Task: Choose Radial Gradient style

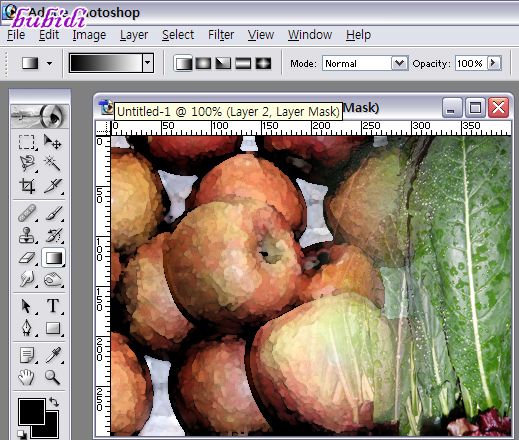Action: tap(203, 63)
